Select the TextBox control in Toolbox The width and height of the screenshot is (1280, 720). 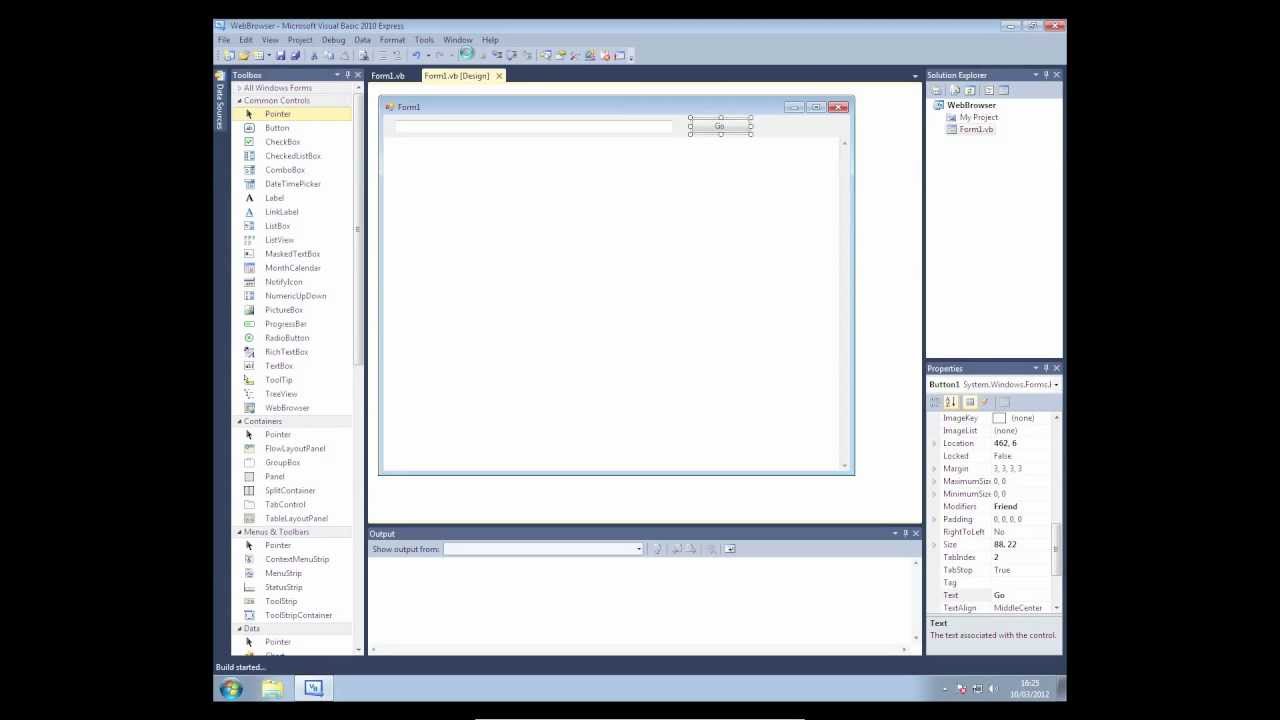(279, 366)
